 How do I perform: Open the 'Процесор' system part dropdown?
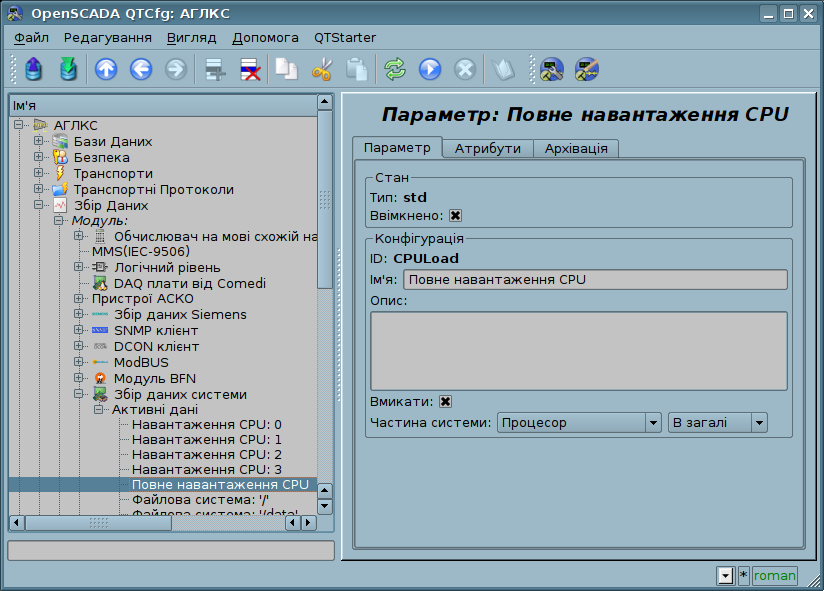click(x=579, y=423)
